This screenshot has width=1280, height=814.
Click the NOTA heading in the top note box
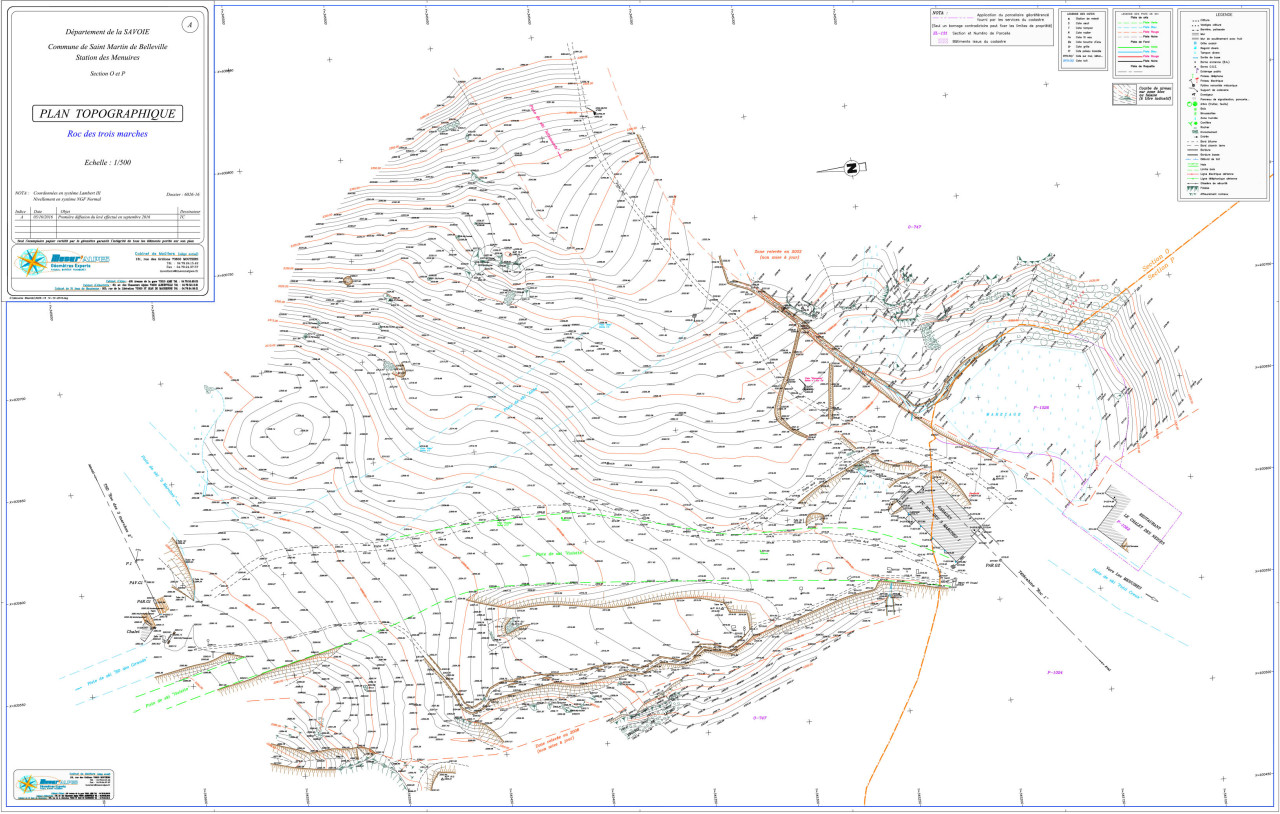click(x=938, y=13)
